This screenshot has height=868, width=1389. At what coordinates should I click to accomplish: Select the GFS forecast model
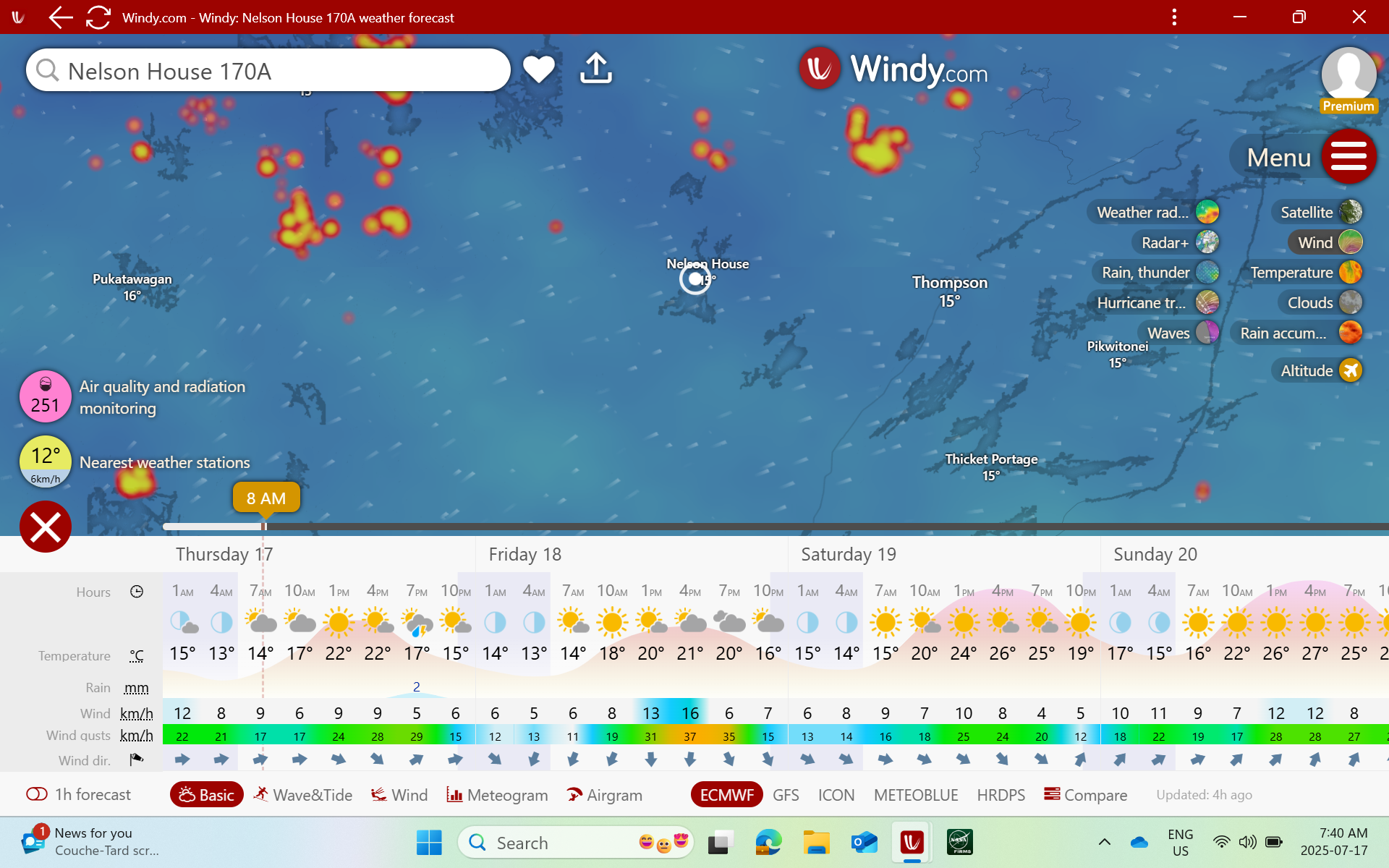coord(786,795)
